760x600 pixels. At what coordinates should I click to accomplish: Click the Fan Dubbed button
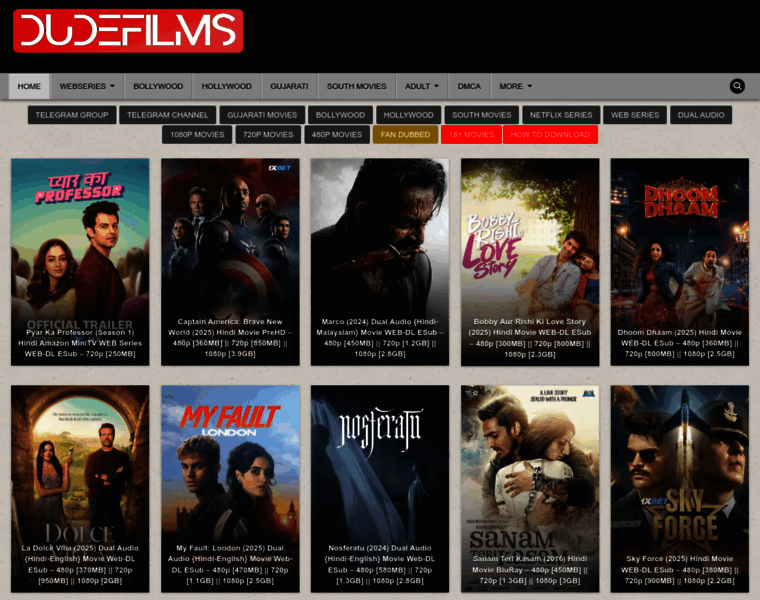coord(405,134)
